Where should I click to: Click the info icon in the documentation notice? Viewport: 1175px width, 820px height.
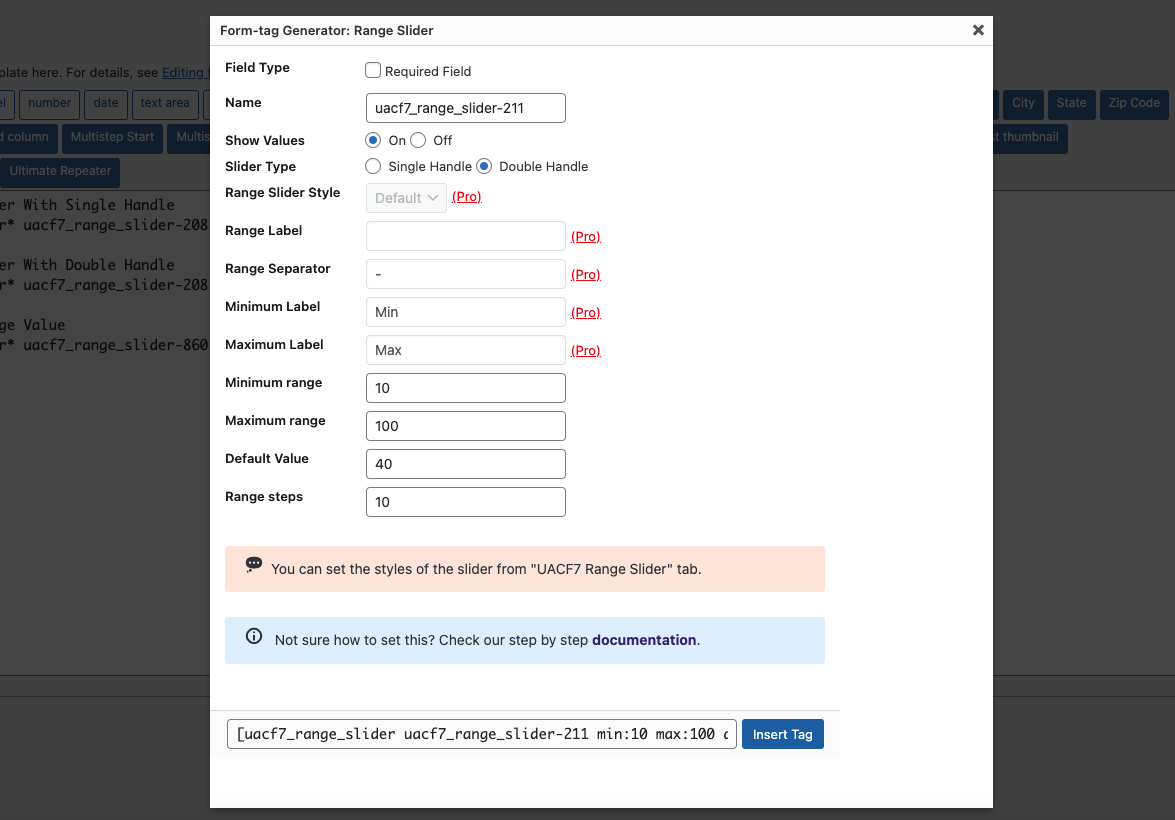coord(253,636)
